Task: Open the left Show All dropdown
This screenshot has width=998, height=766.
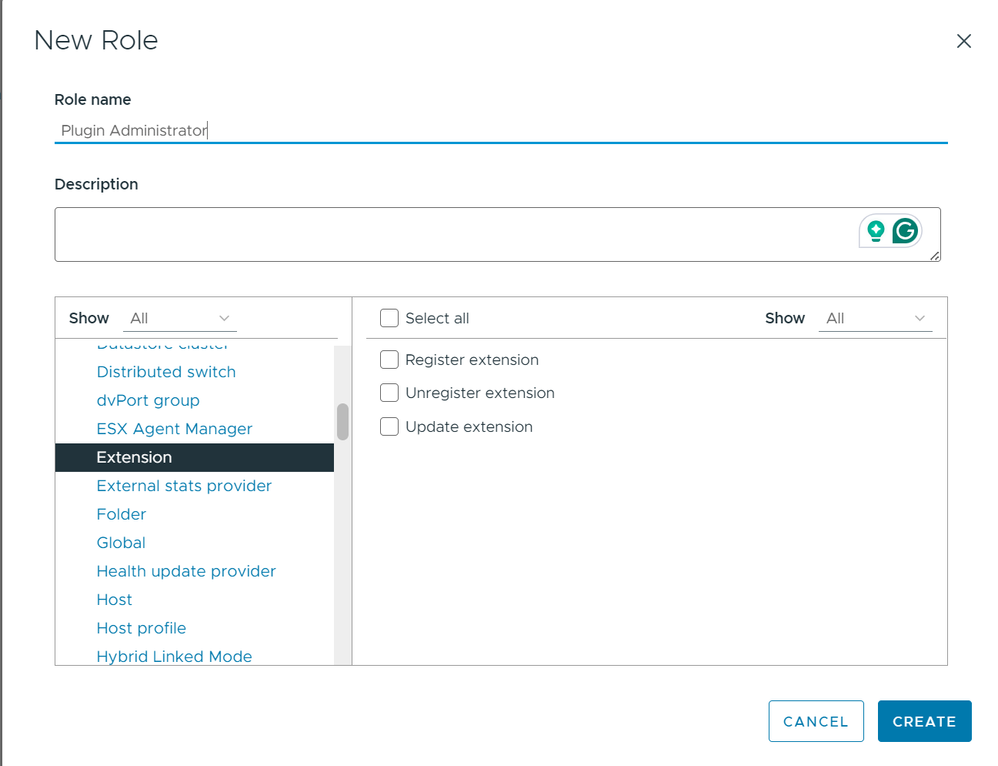Action: tap(180, 318)
